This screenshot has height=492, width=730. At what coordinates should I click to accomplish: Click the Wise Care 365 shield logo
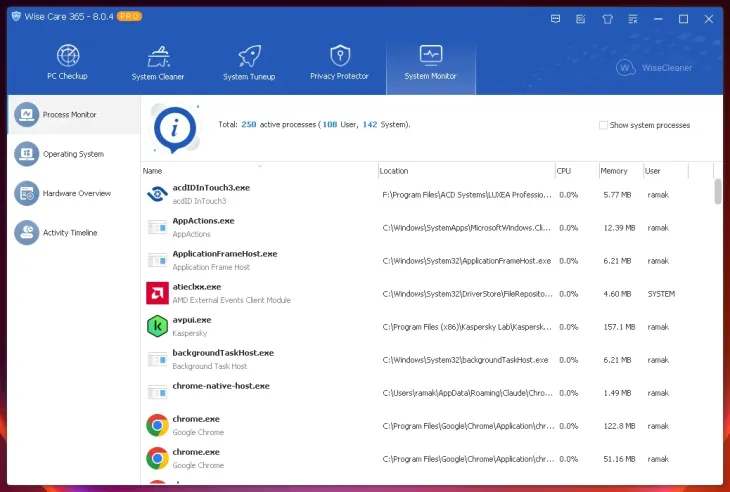point(16,16)
